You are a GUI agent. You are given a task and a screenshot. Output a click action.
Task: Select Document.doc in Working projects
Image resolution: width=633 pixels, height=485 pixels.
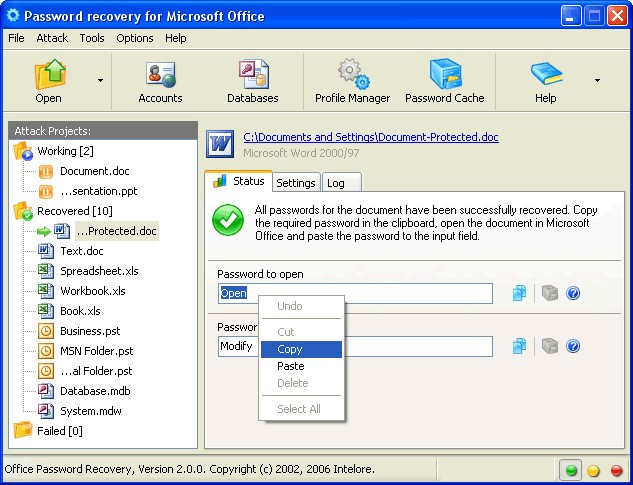tap(95, 171)
